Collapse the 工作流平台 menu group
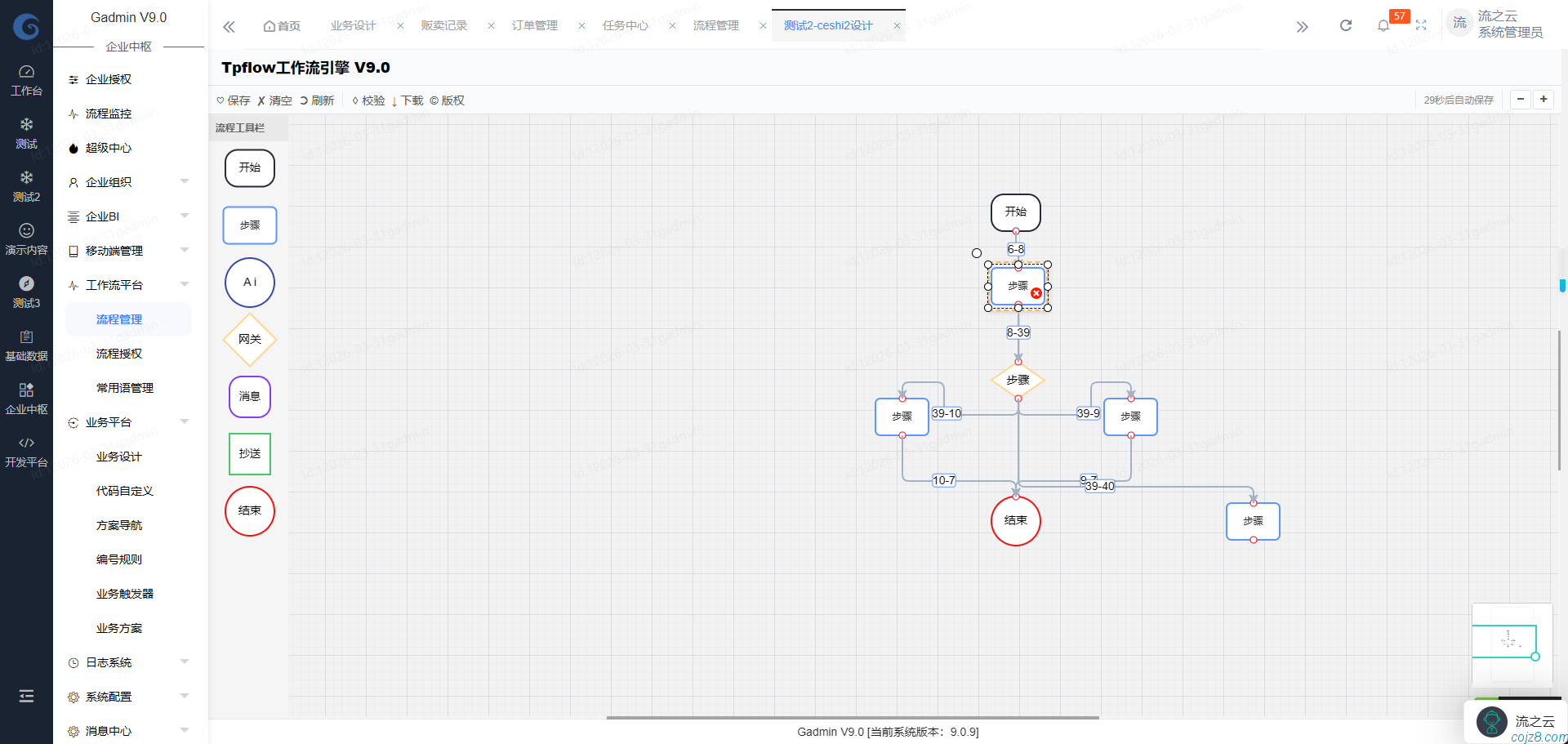This screenshot has width=1568, height=744. tap(127, 285)
